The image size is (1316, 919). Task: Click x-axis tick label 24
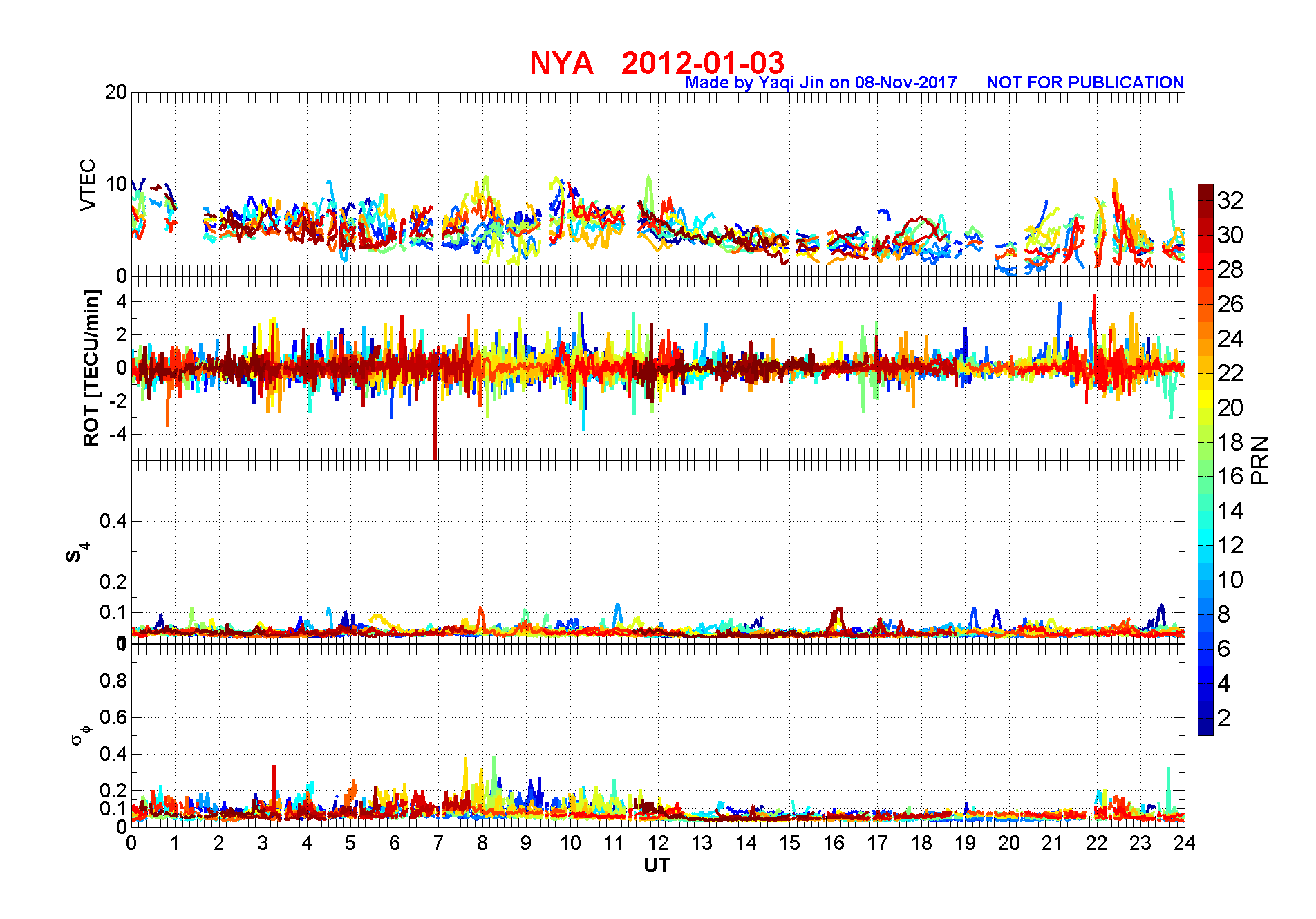coord(1184,843)
